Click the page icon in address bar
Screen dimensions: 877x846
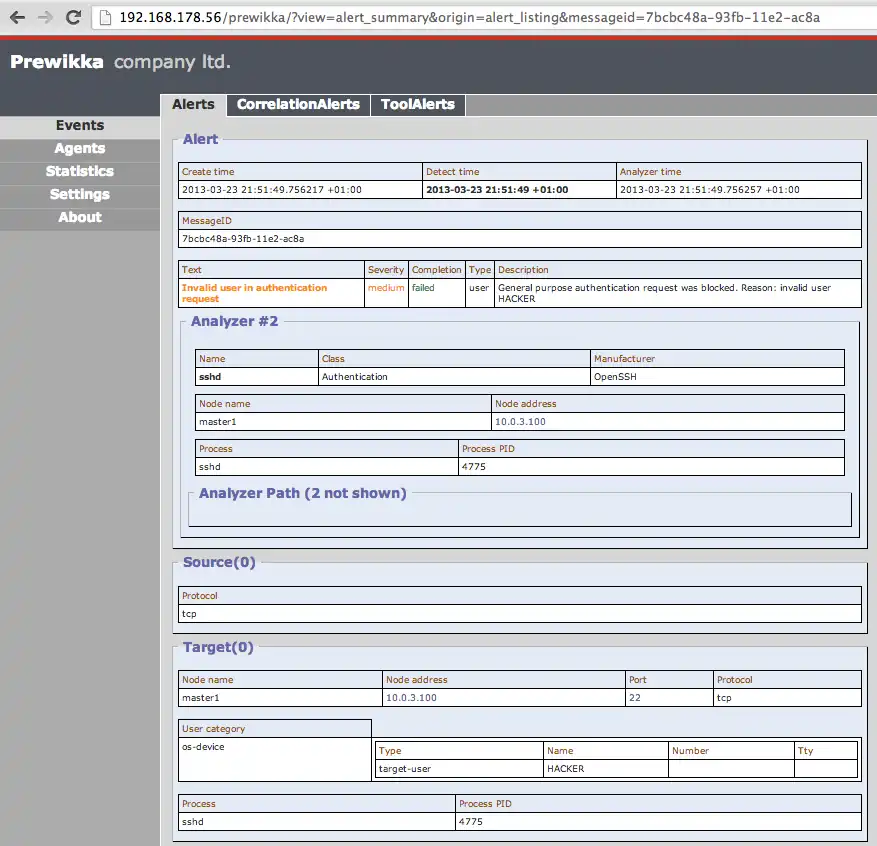105,17
